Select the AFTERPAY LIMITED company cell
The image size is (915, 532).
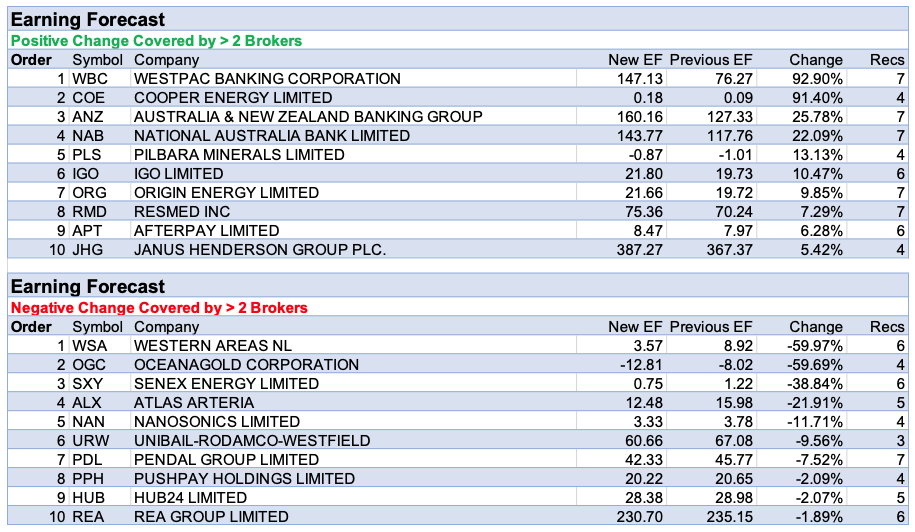(206, 231)
